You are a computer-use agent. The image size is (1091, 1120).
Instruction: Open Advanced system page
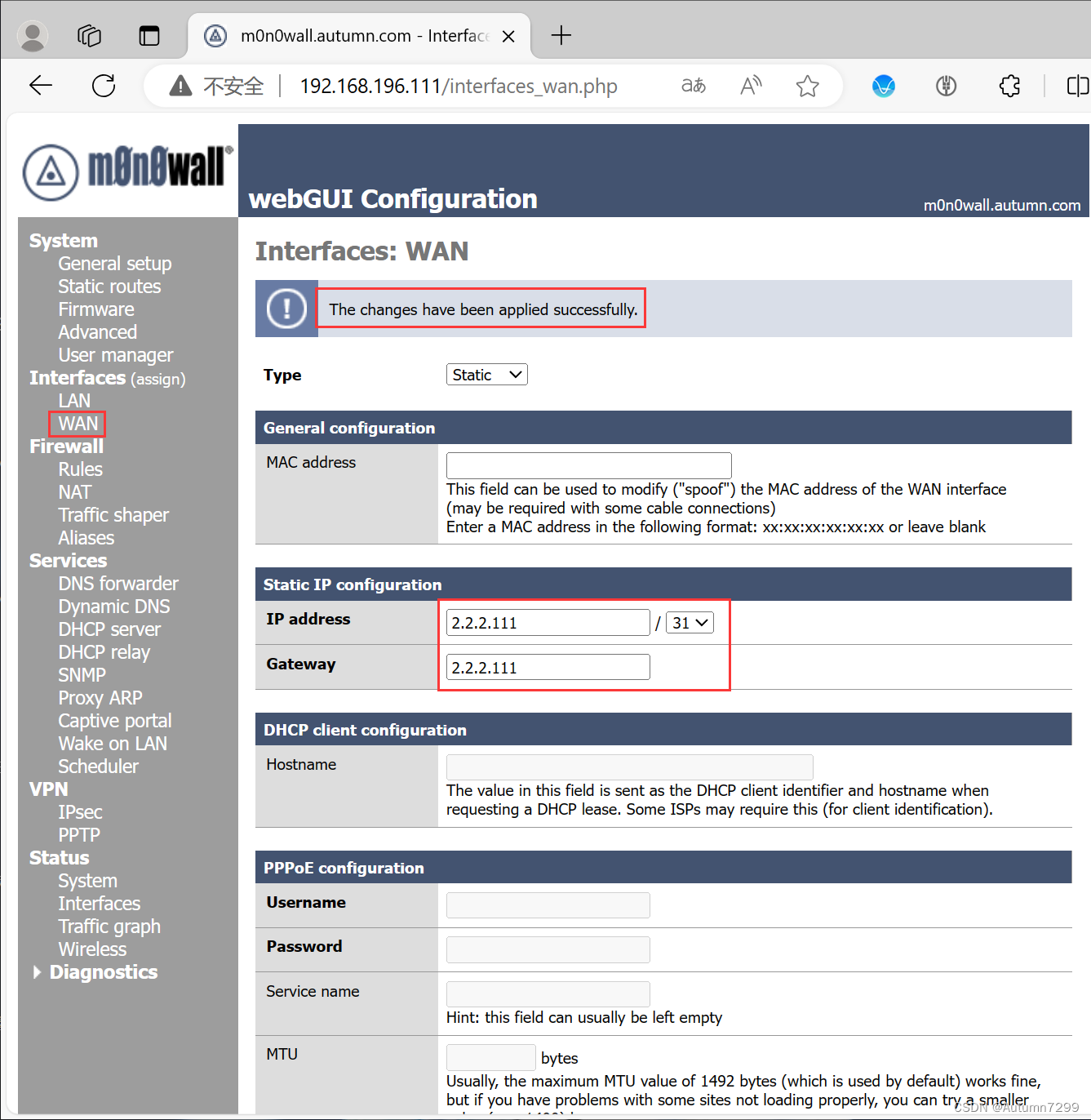click(x=97, y=332)
